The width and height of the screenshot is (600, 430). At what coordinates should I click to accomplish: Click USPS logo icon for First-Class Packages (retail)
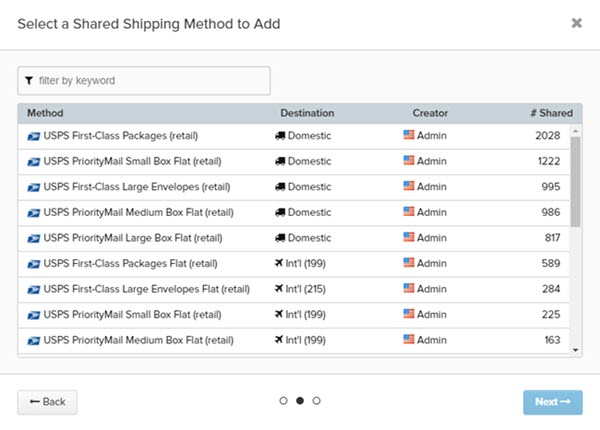pyautogui.click(x=34, y=136)
